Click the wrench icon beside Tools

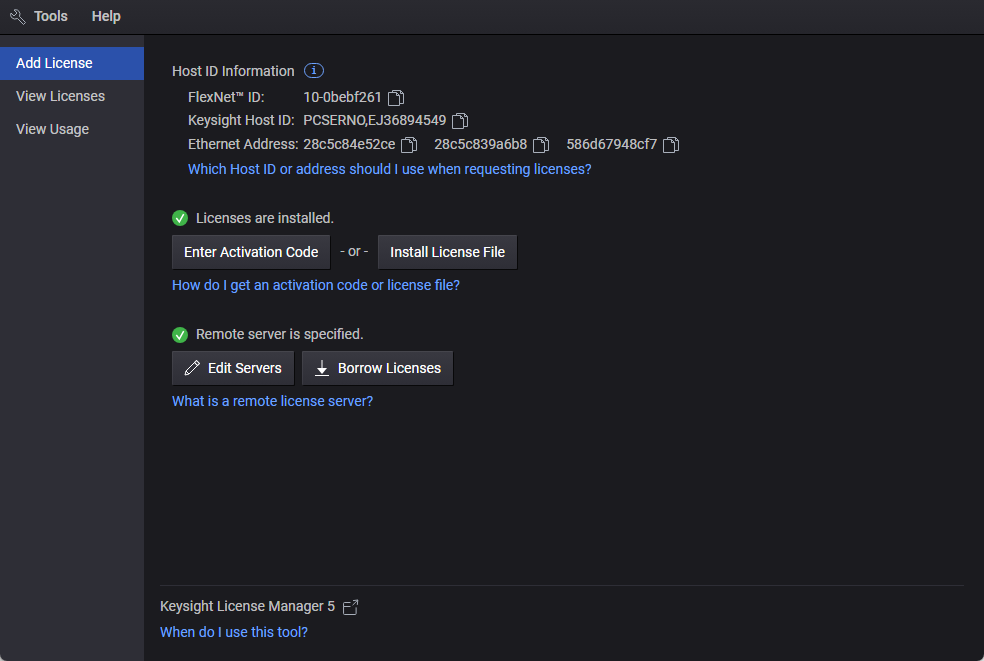17,17
